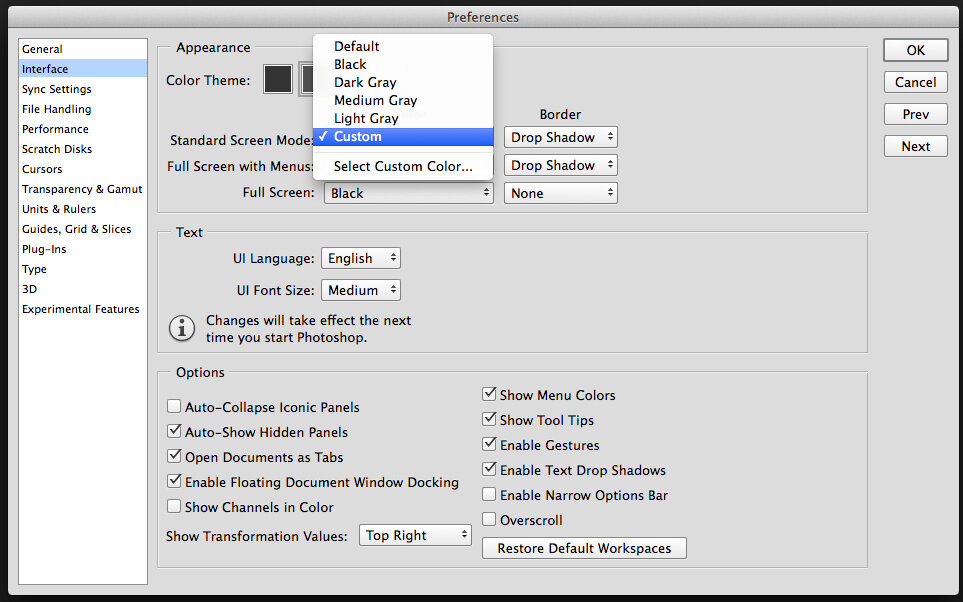963x602 pixels.
Task: Open the UI Language dropdown
Action: click(361, 259)
